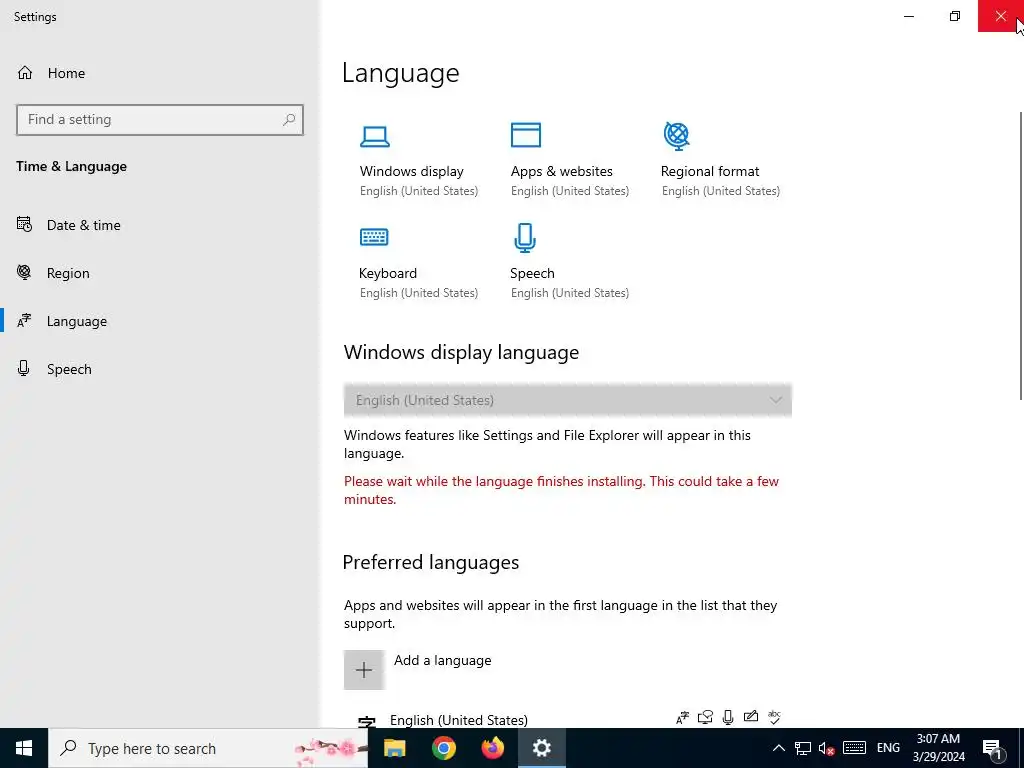Launch Google Chrome from the taskbar

click(443, 748)
